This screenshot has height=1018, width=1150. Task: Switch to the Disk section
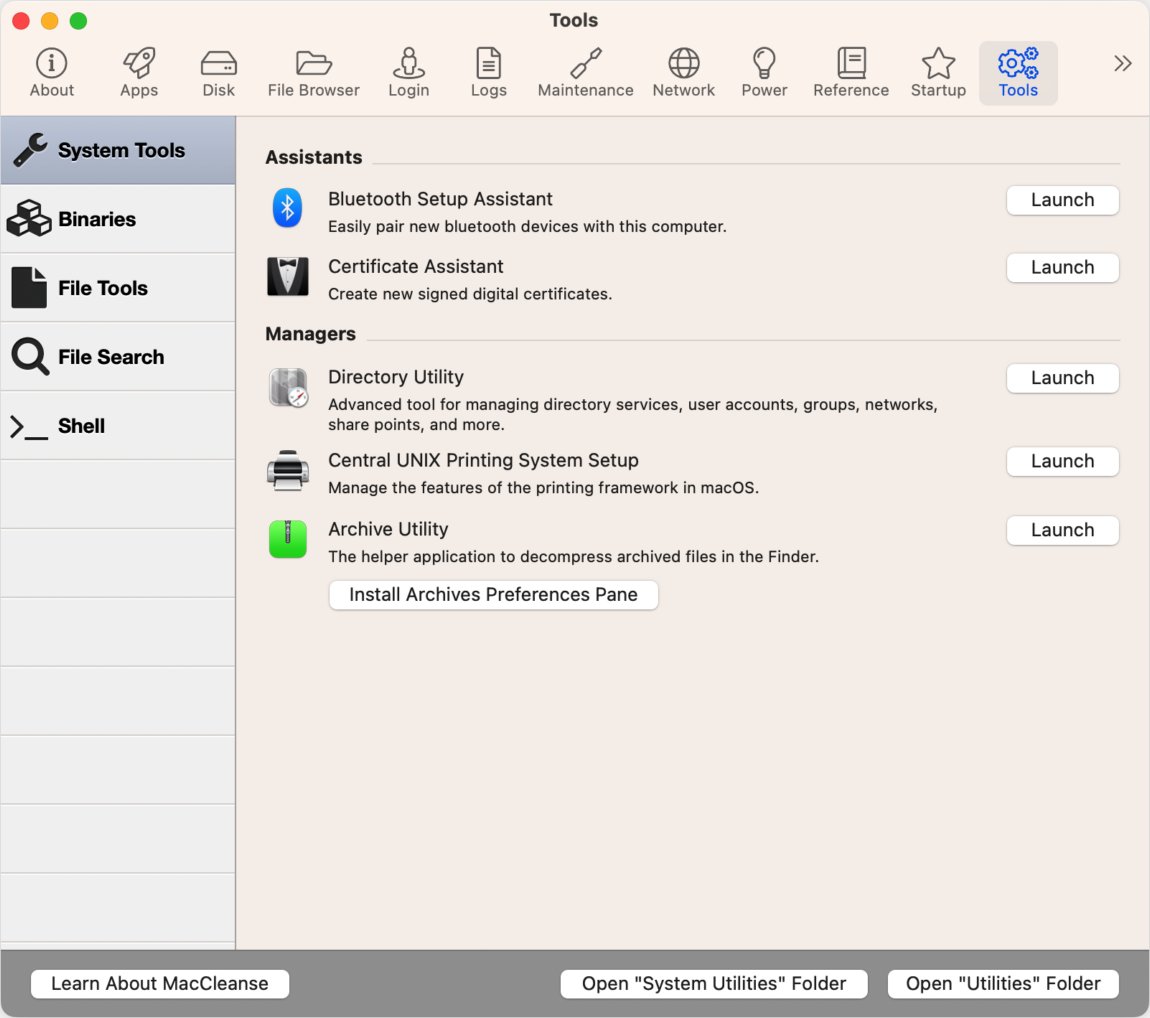coord(219,73)
